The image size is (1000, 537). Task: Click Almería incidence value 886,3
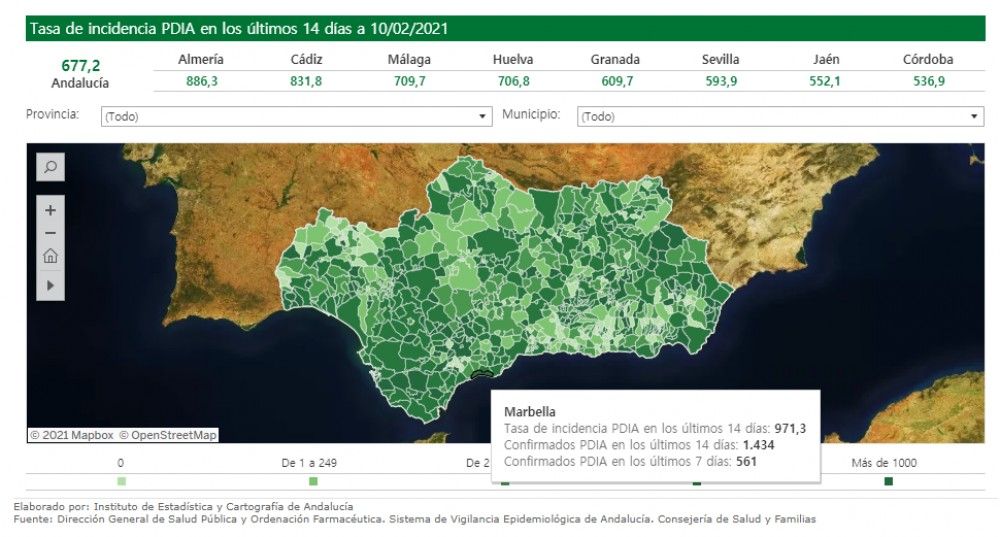[x=202, y=81]
